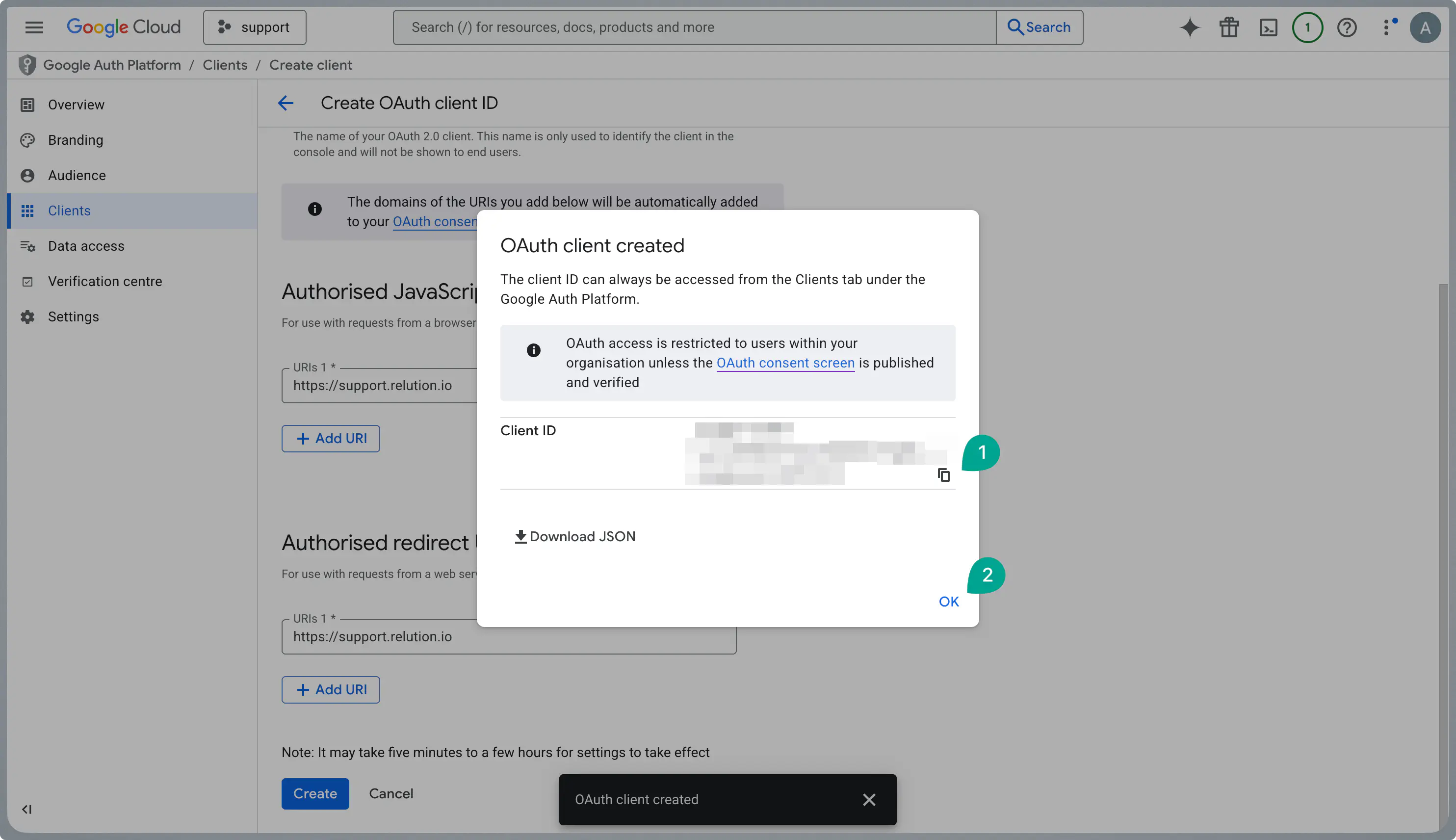Click the Clients breadcrumb
The width and height of the screenshot is (1456, 840).
pos(225,65)
